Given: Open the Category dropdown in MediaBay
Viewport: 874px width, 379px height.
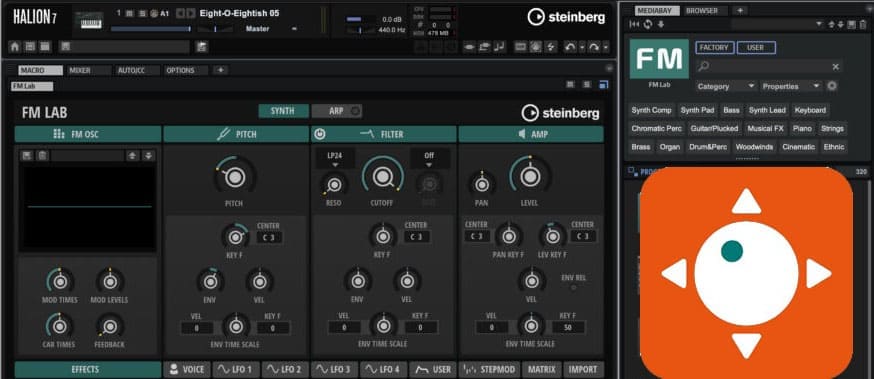Looking at the screenshot, I should tap(726, 86).
